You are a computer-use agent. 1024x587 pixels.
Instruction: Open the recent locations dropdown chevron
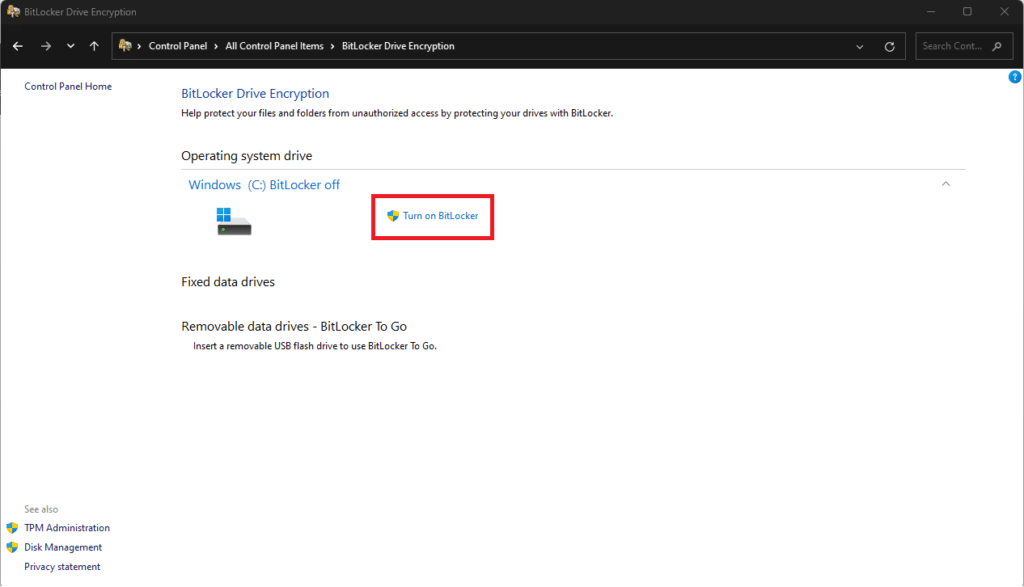(x=70, y=46)
